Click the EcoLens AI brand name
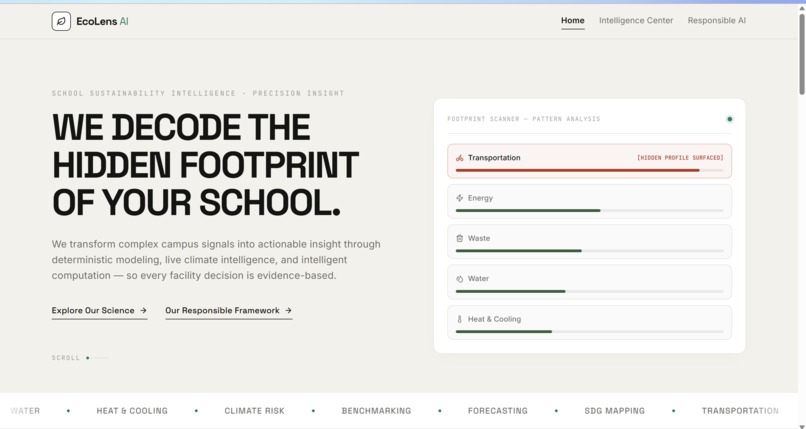 pyautogui.click(x=102, y=21)
